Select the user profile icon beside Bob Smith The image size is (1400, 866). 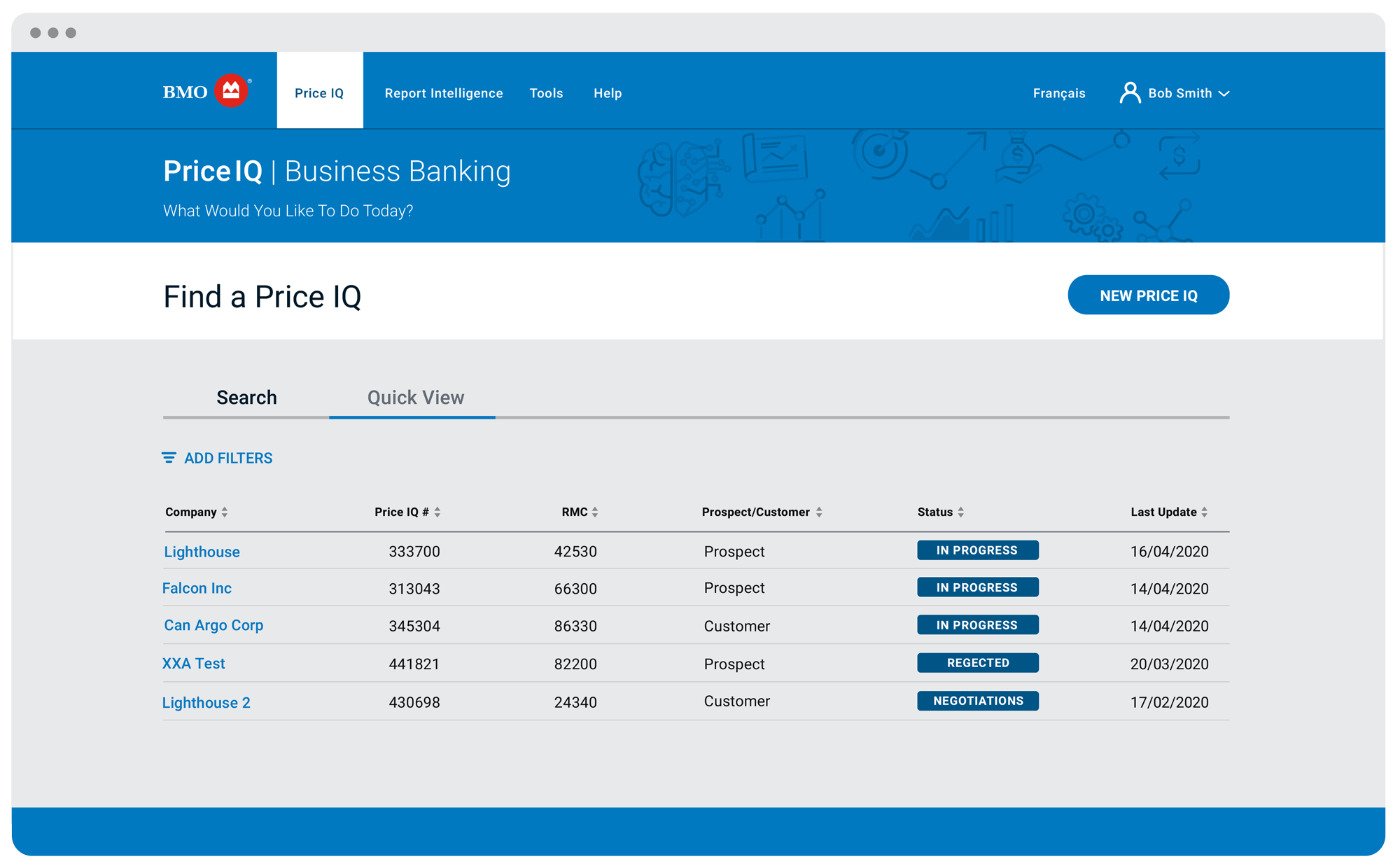pyautogui.click(x=1130, y=92)
